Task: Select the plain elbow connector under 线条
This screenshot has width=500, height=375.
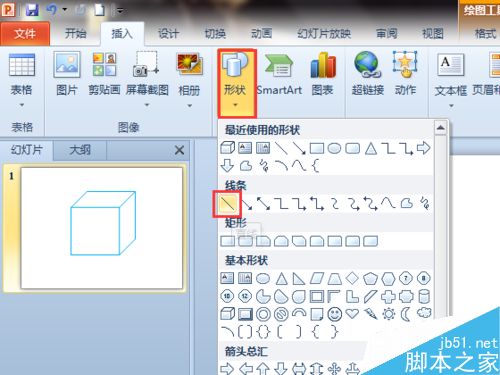Action: tap(281, 203)
